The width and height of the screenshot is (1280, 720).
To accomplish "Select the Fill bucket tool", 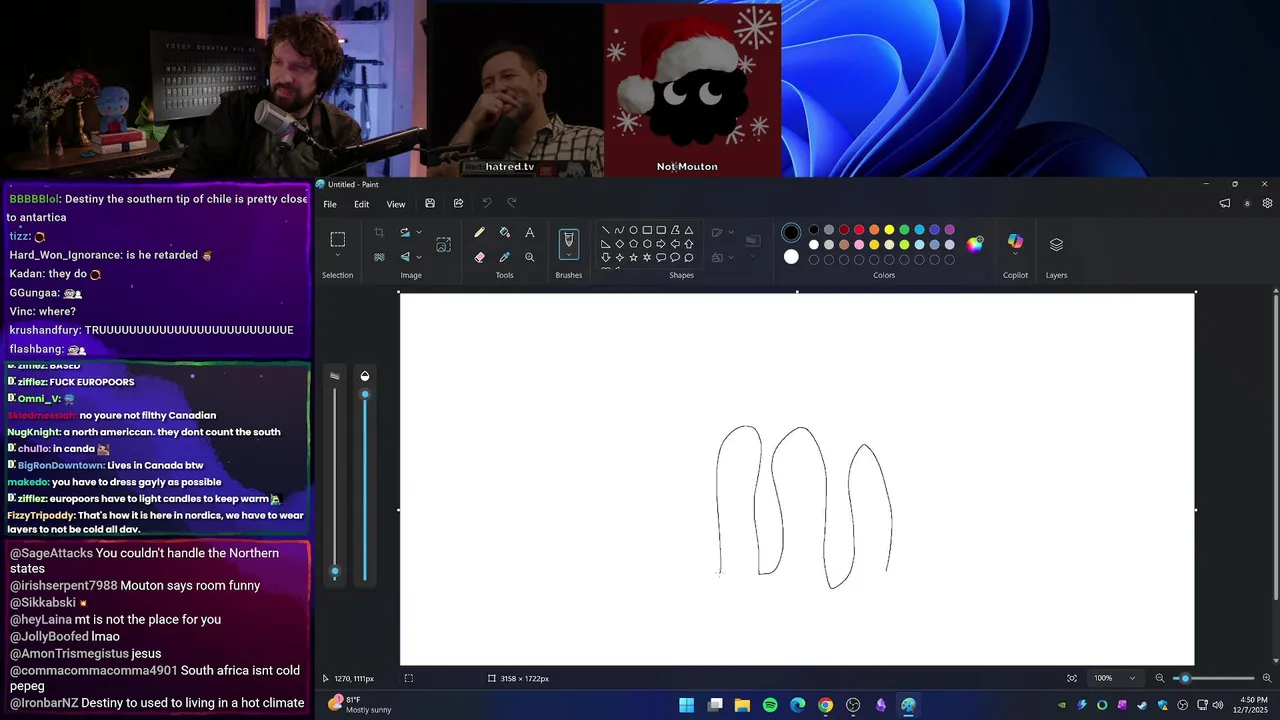I will pyautogui.click(x=504, y=233).
